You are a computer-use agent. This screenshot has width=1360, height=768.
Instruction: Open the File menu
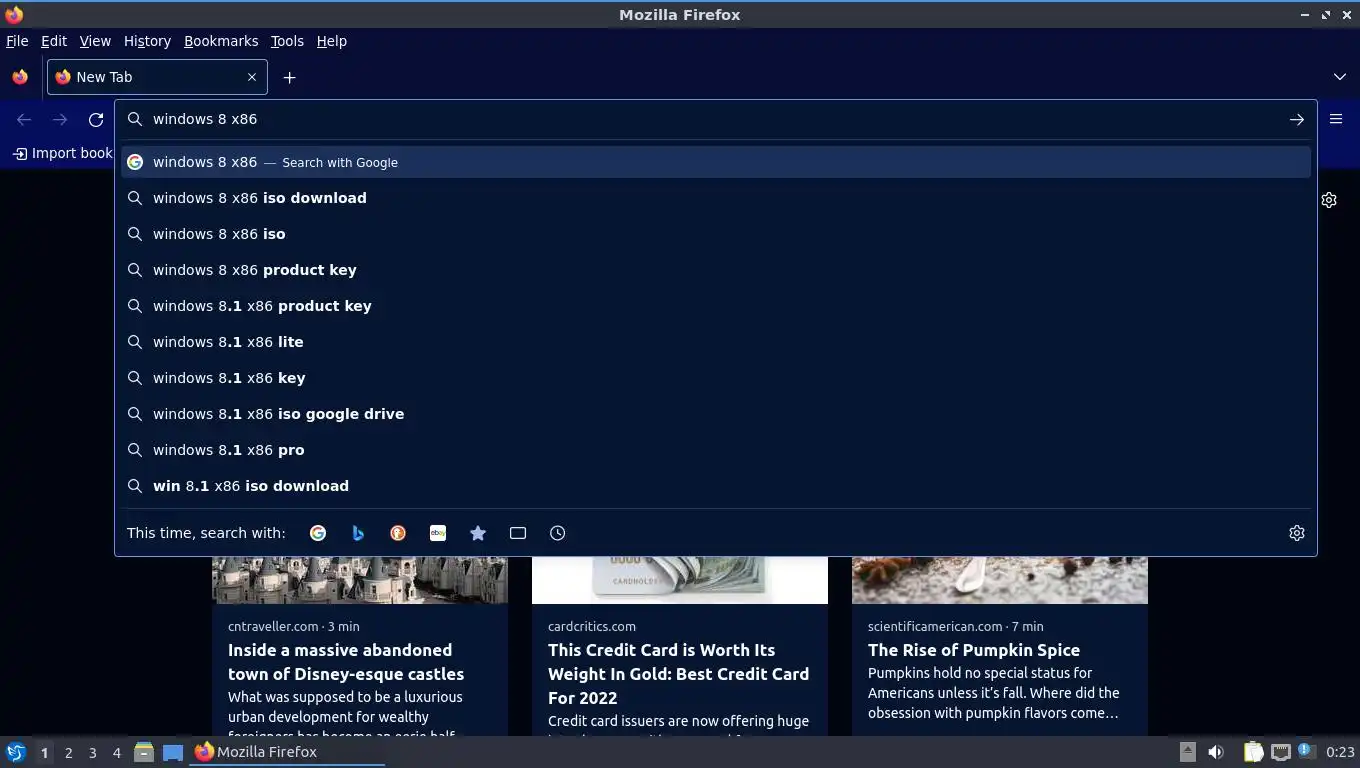coord(17,41)
